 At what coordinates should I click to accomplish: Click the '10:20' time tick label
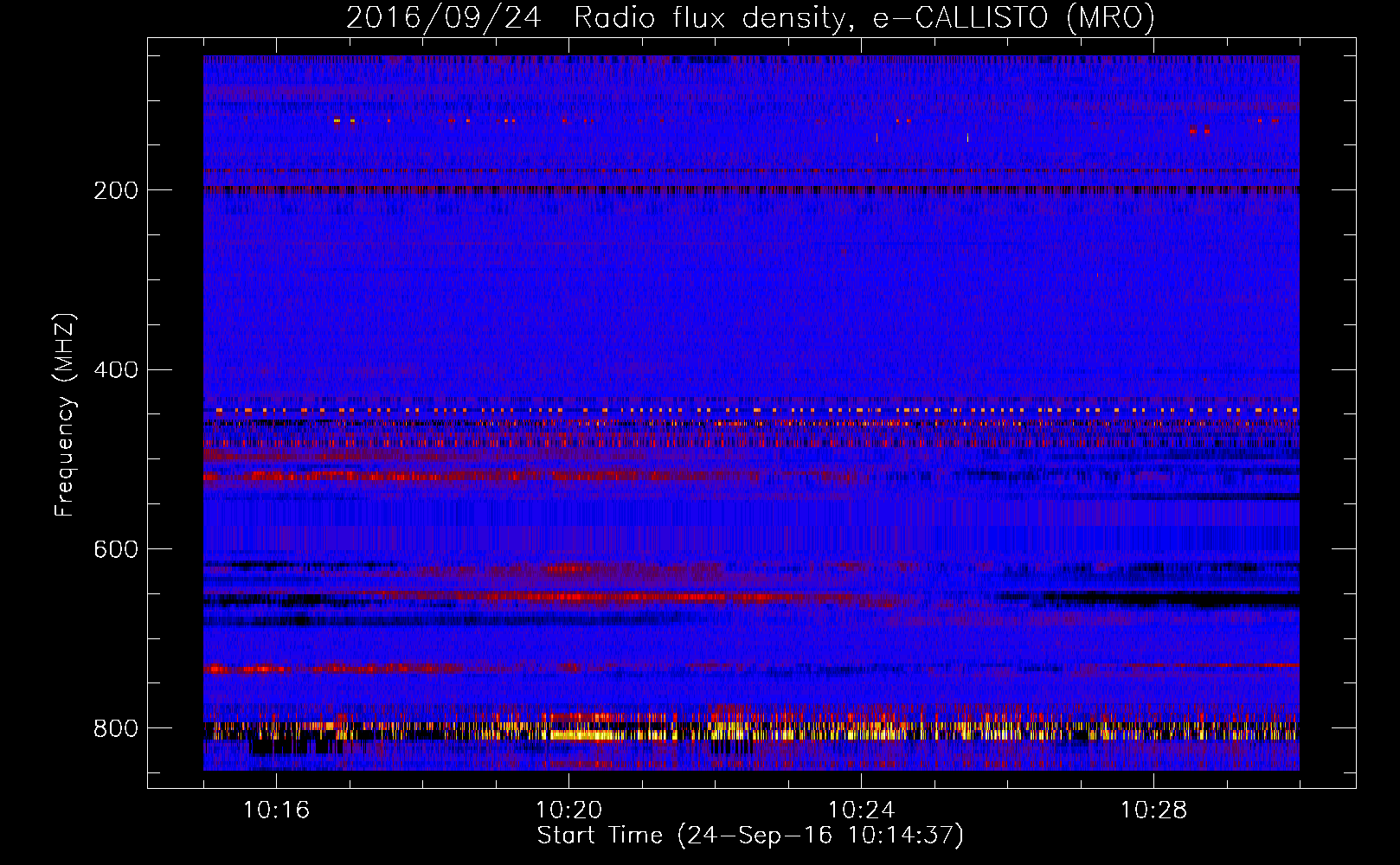[568, 810]
